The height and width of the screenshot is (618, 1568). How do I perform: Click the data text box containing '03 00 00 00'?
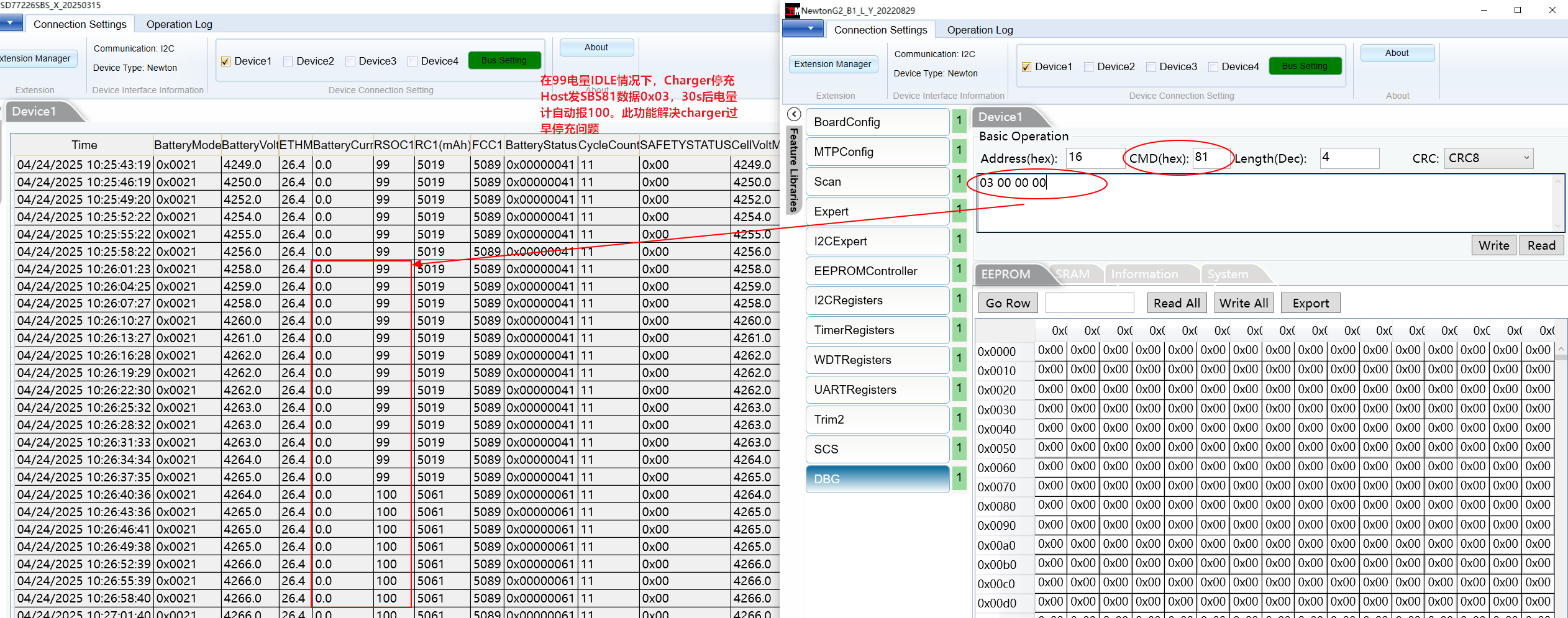(x=1270, y=203)
